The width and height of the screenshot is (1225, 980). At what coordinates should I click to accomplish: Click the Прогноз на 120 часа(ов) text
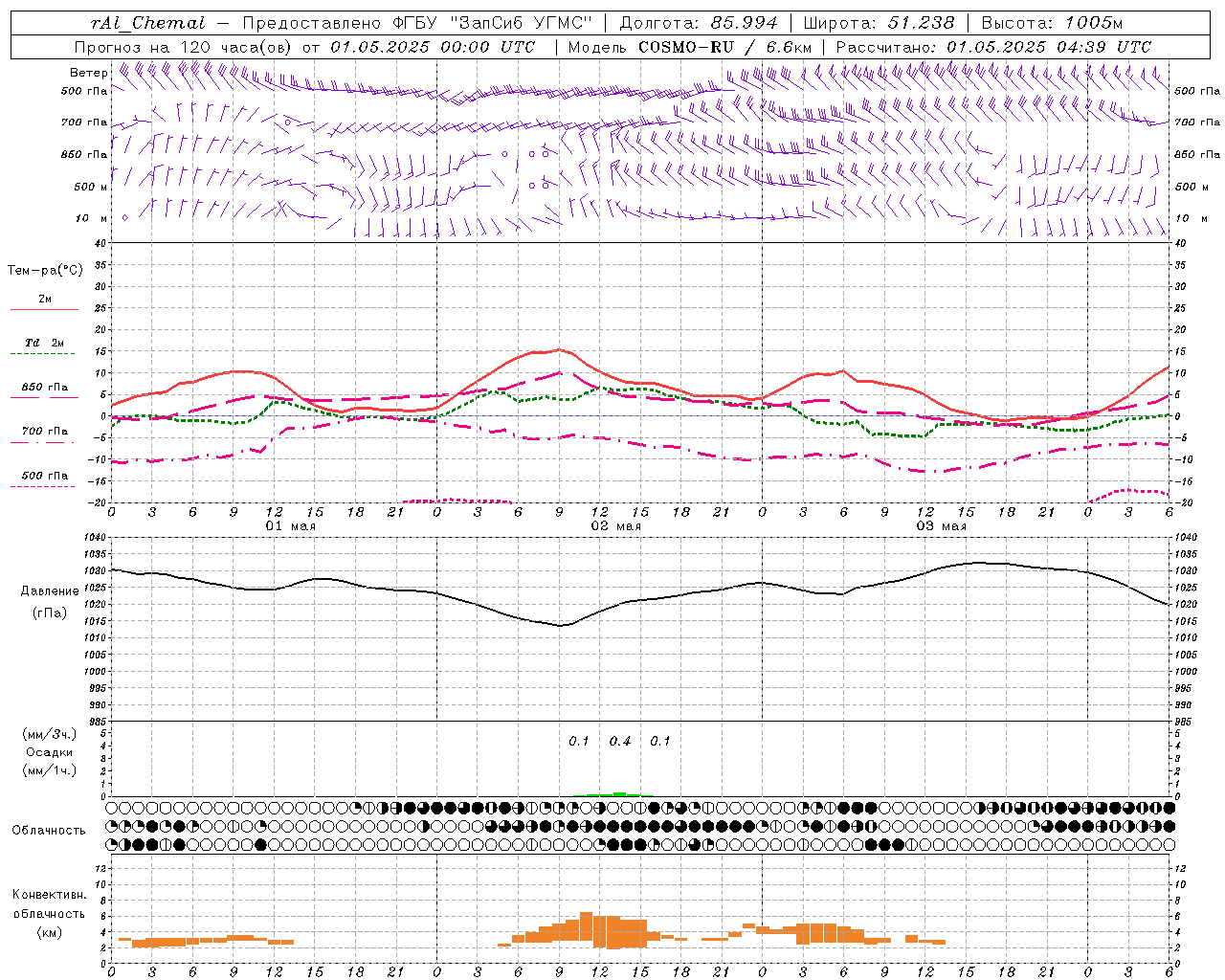[184, 47]
